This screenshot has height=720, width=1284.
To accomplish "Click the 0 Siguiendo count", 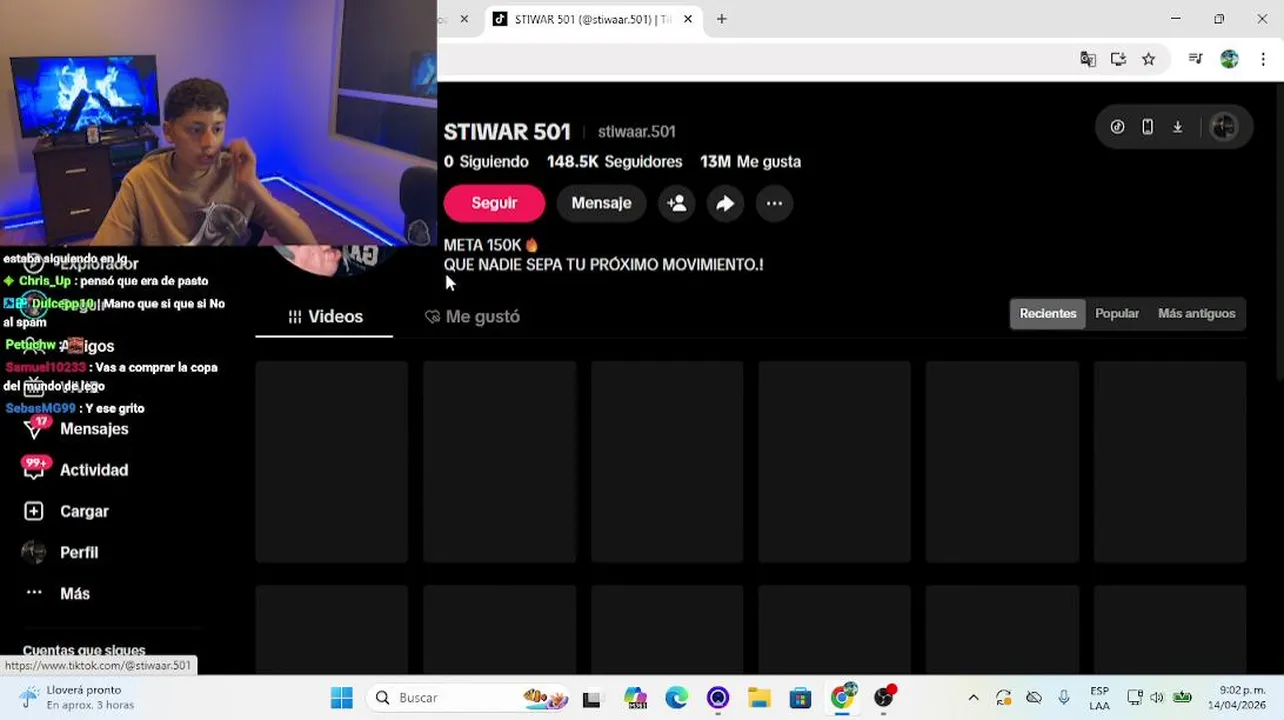I will click(486, 161).
